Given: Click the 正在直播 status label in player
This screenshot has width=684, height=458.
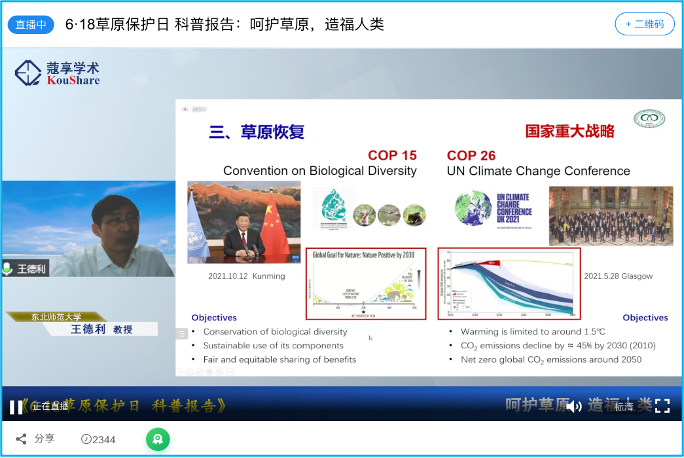Looking at the screenshot, I should [x=50, y=407].
